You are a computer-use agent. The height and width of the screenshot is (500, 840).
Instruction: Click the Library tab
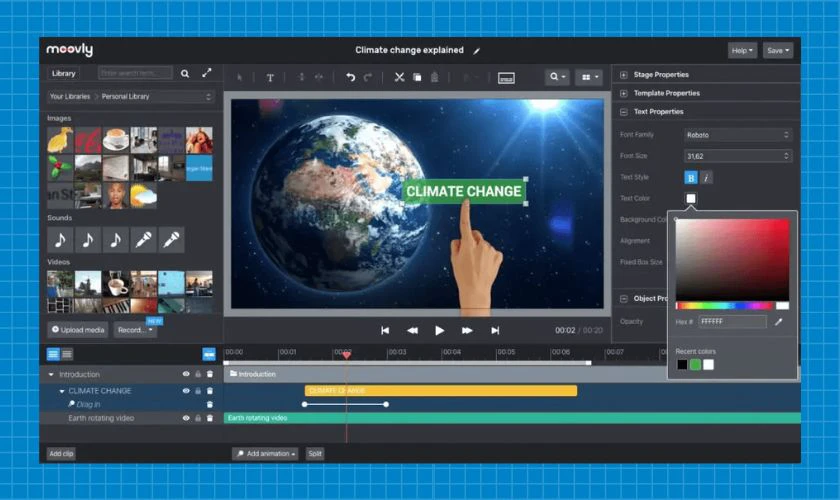[x=64, y=73]
